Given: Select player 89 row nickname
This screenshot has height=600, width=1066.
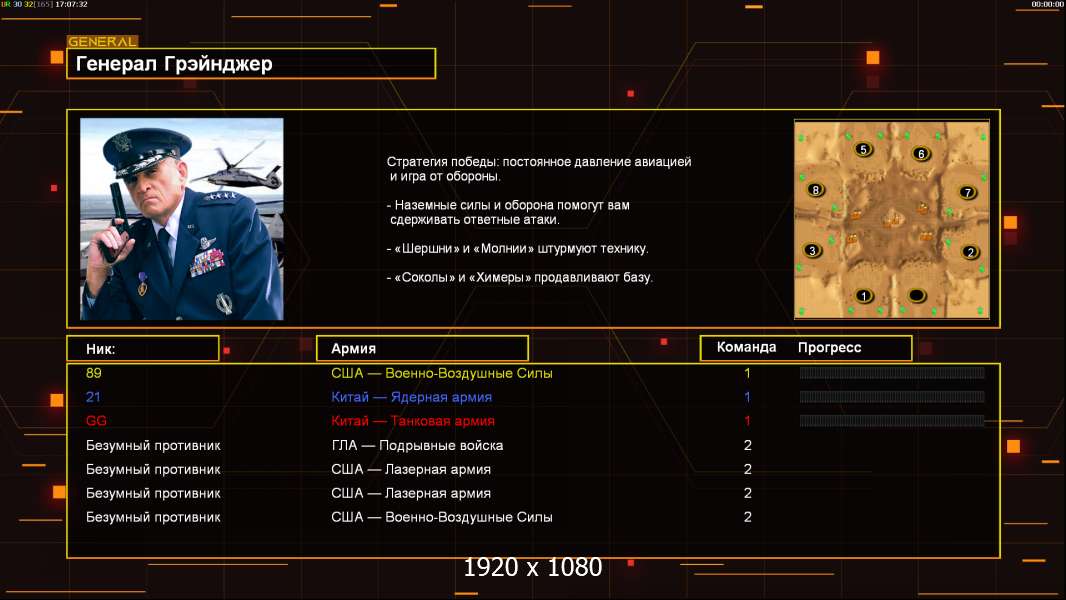Looking at the screenshot, I should coord(94,373).
